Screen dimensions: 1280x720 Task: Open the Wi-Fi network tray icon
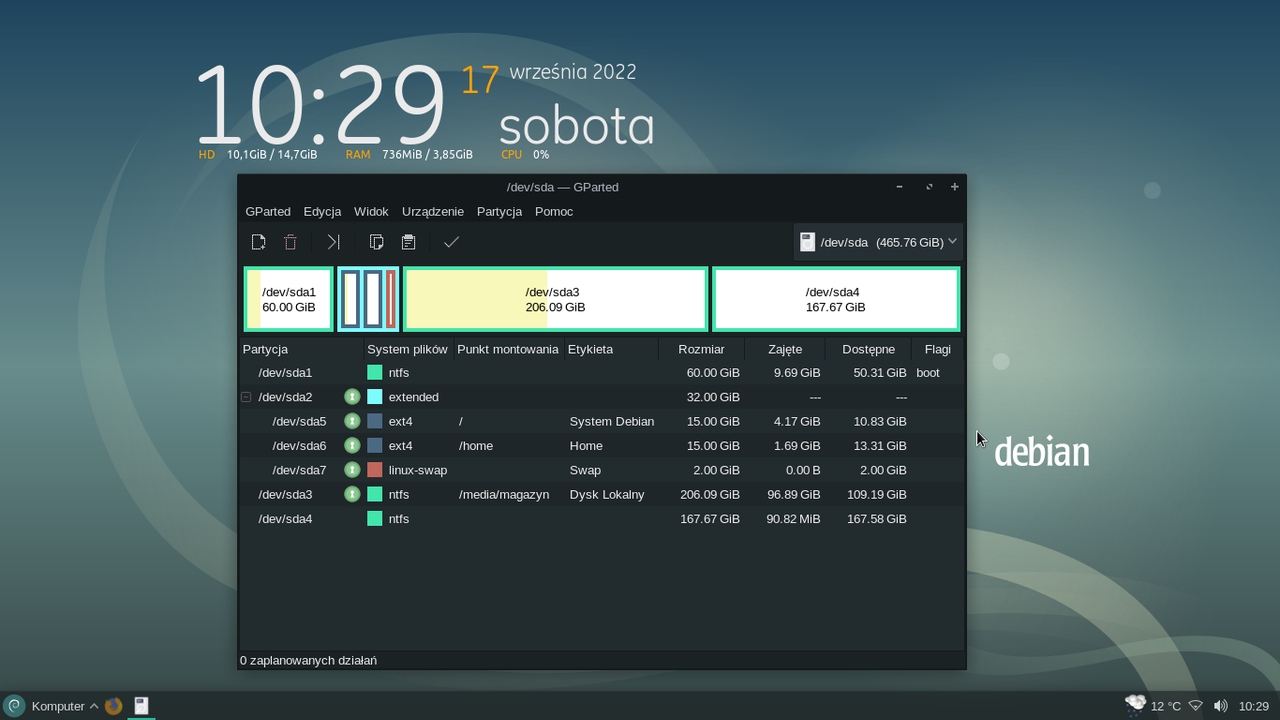(1195, 706)
